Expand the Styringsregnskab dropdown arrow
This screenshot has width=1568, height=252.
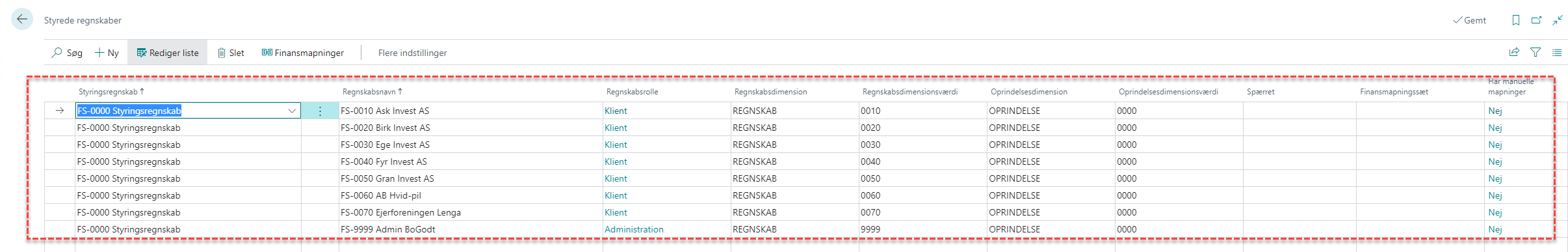[292, 111]
